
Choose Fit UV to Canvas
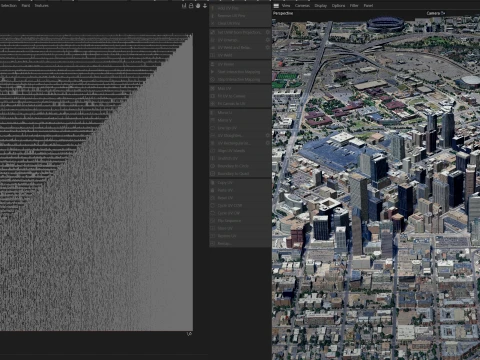pos(240,96)
